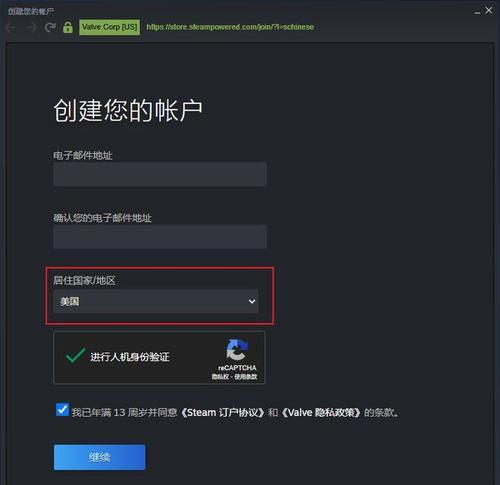500x485 pixels.
Task: Minimize the account creation window
Action: [x=477, y=12]
